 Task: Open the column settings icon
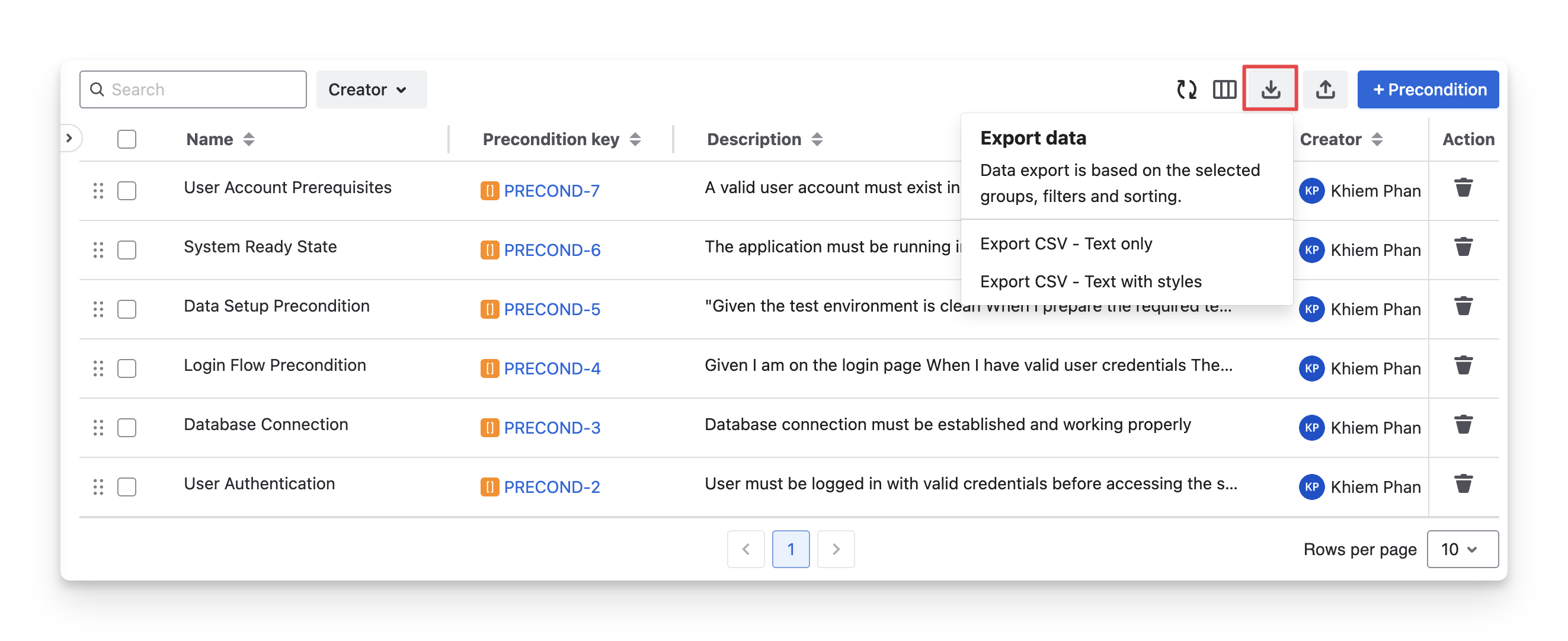click(1224, 89)
